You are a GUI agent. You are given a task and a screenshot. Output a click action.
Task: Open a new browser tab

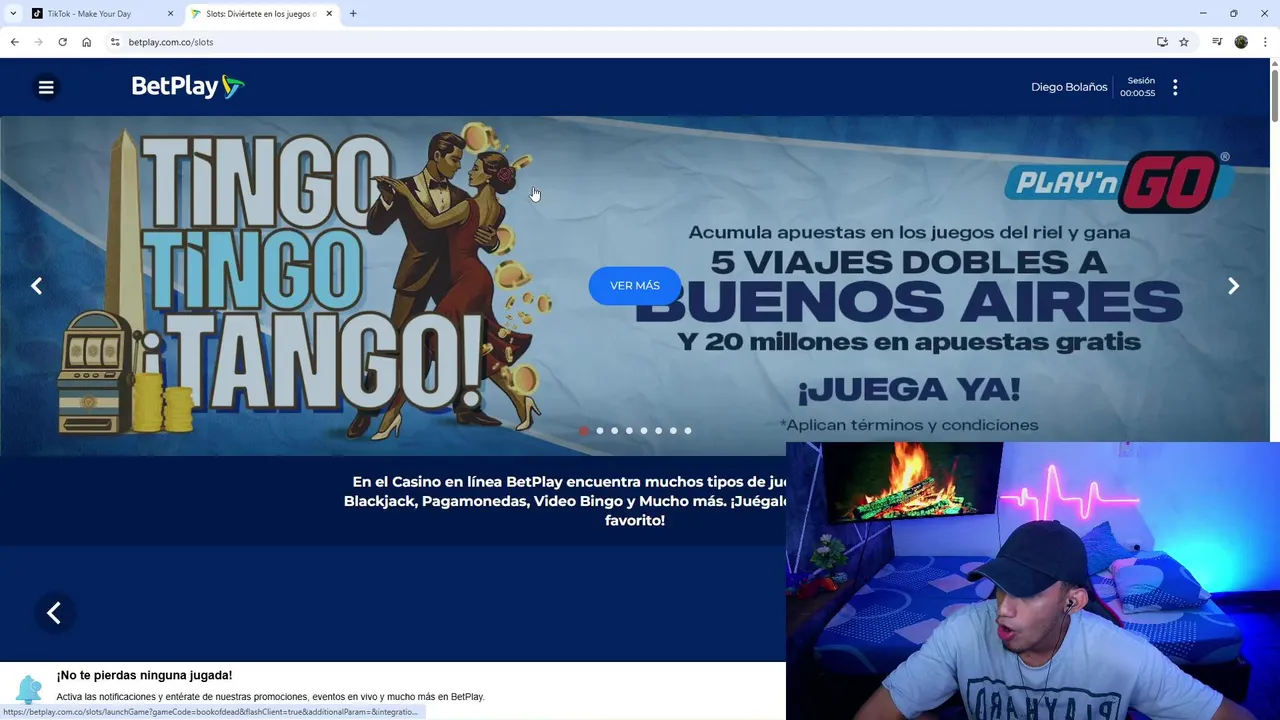[x=353, y=14]
